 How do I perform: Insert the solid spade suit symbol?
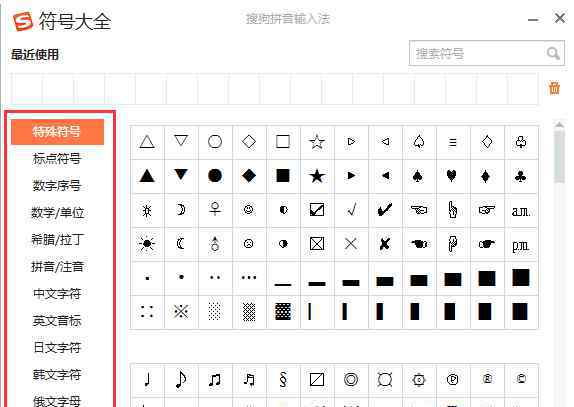(418, 176)
